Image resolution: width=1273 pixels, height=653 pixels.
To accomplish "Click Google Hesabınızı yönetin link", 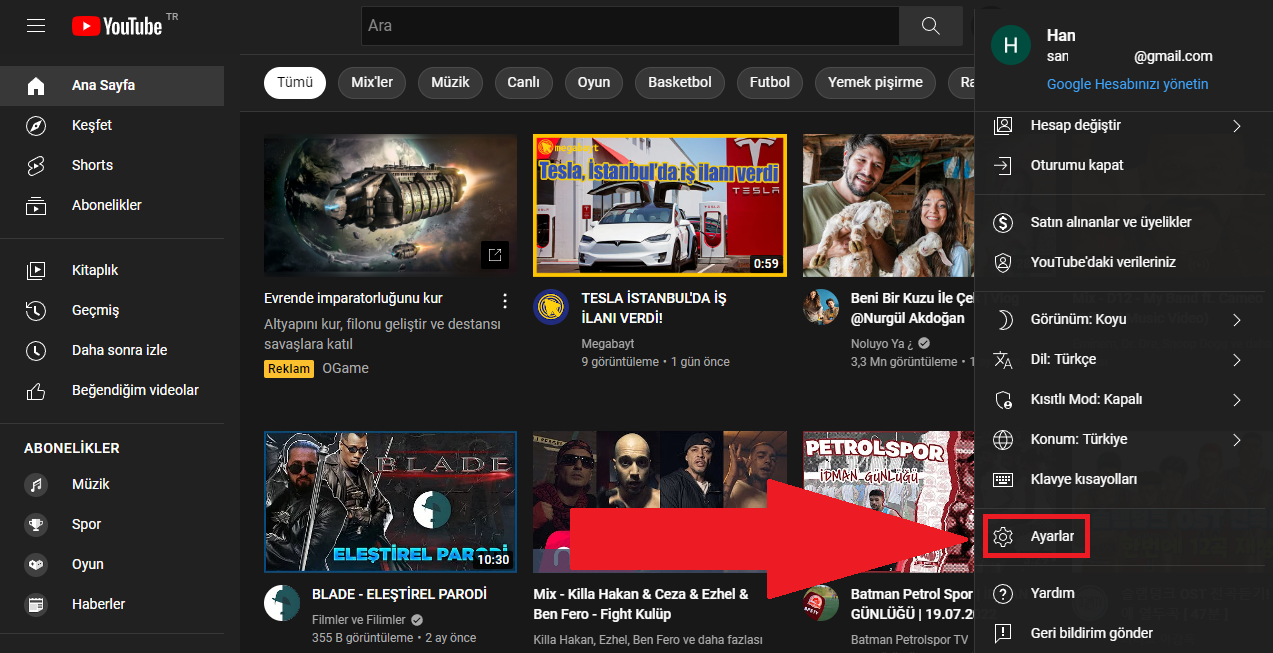I will (1127, 85).
